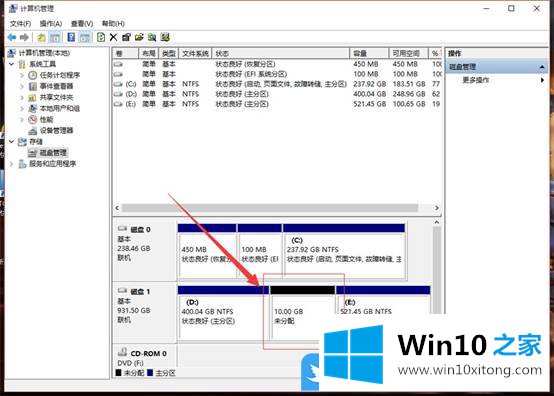Select the 事件查看器 icon in tree

[x=33, y=86]
